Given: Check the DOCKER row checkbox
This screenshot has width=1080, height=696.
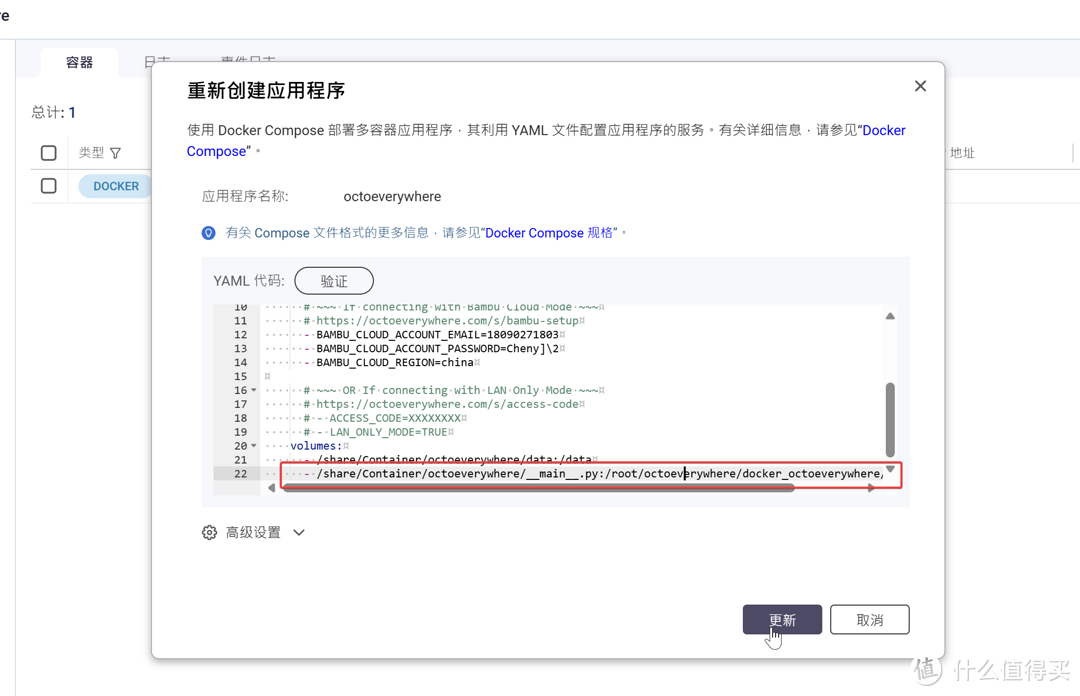Looking at the screenshot, I should [x=48, y=186].
